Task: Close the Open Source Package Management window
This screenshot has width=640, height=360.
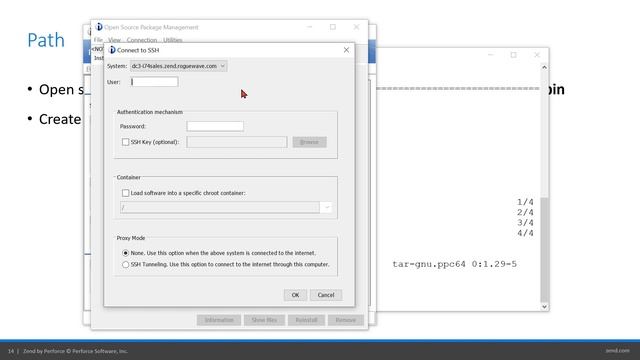Action: pyautogui.click(x=356, y=27)
